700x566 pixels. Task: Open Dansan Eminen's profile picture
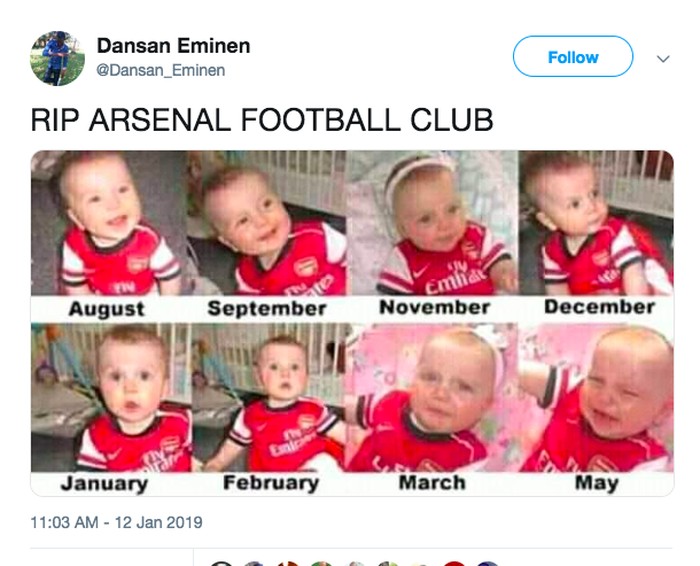pos(57,58)
